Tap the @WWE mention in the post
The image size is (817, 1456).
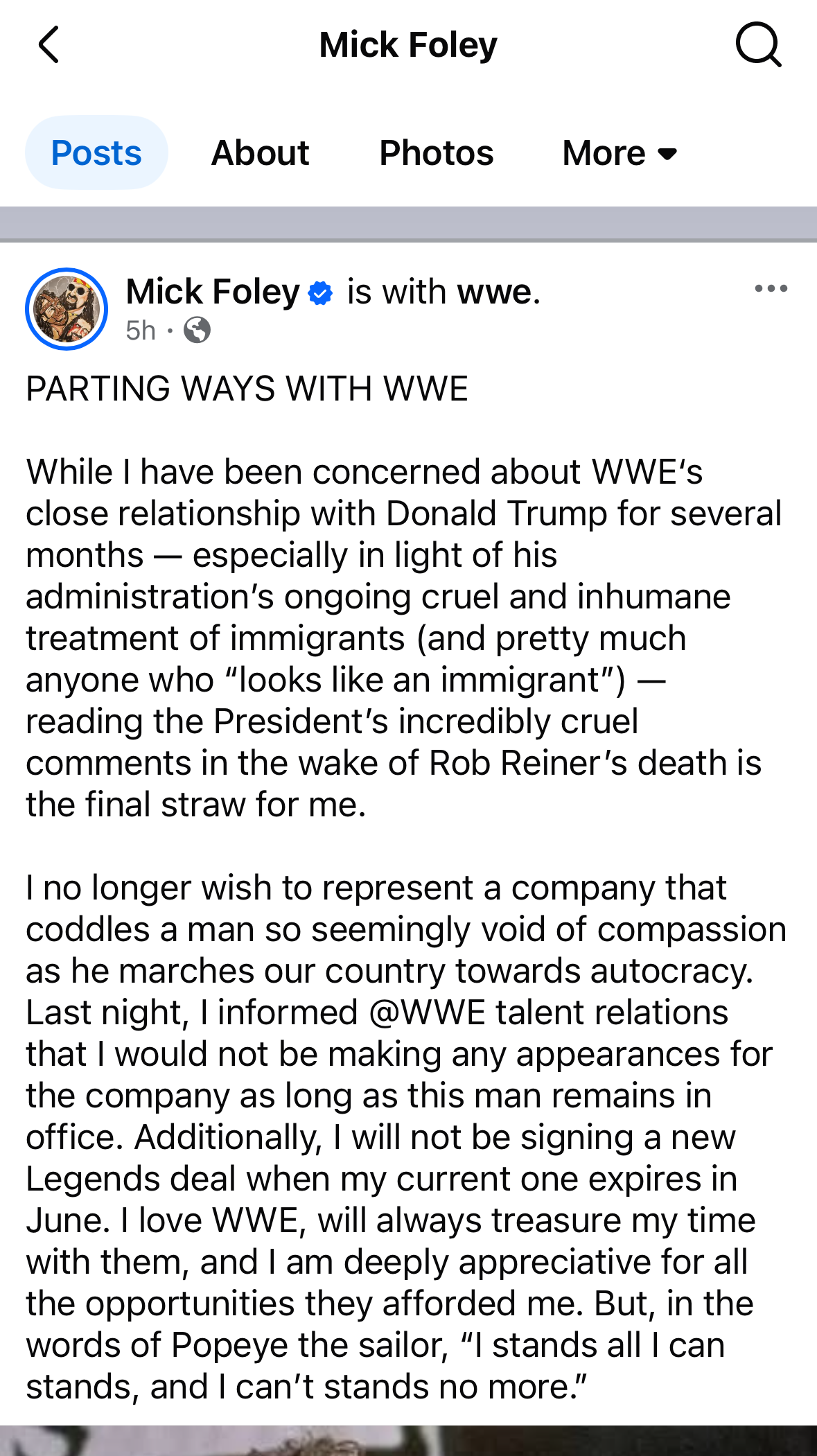[x=427, y=1012]
